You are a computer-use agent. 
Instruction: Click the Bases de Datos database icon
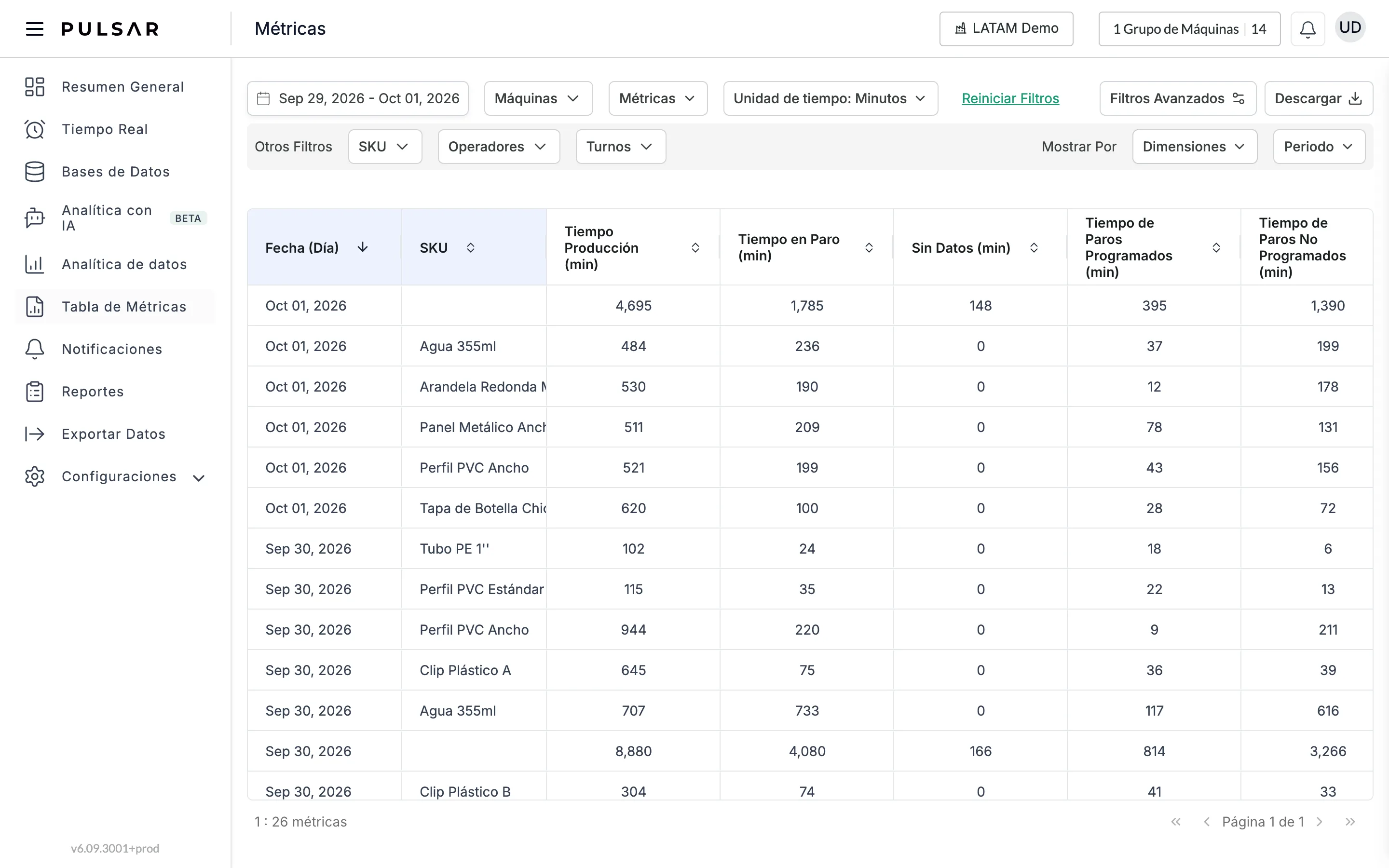click(34, 172)
